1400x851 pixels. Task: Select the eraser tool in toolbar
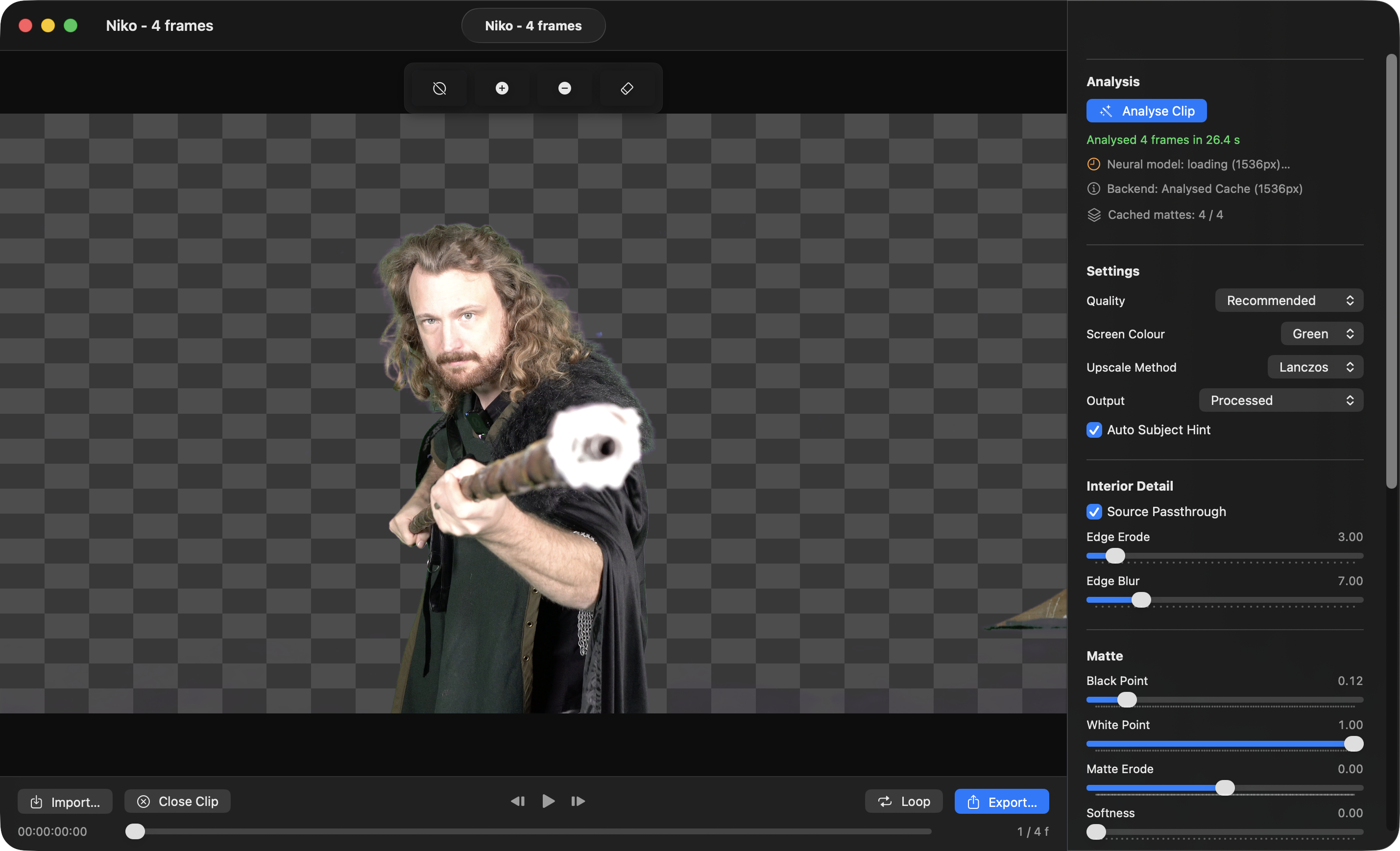pyautogui.click(x=627, y=88)
